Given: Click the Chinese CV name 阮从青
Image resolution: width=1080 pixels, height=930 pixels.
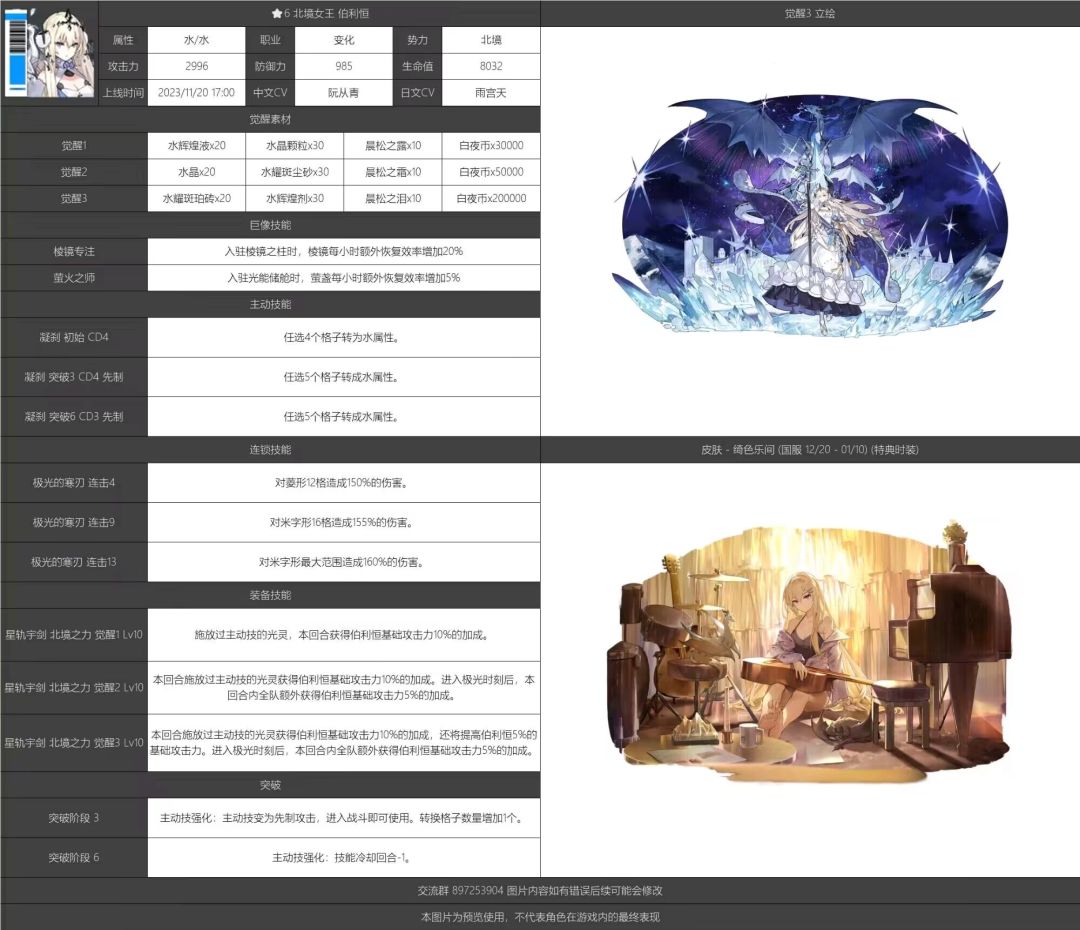Looking at the screenshot, I should pyautogui.click(x=344, y=92).
